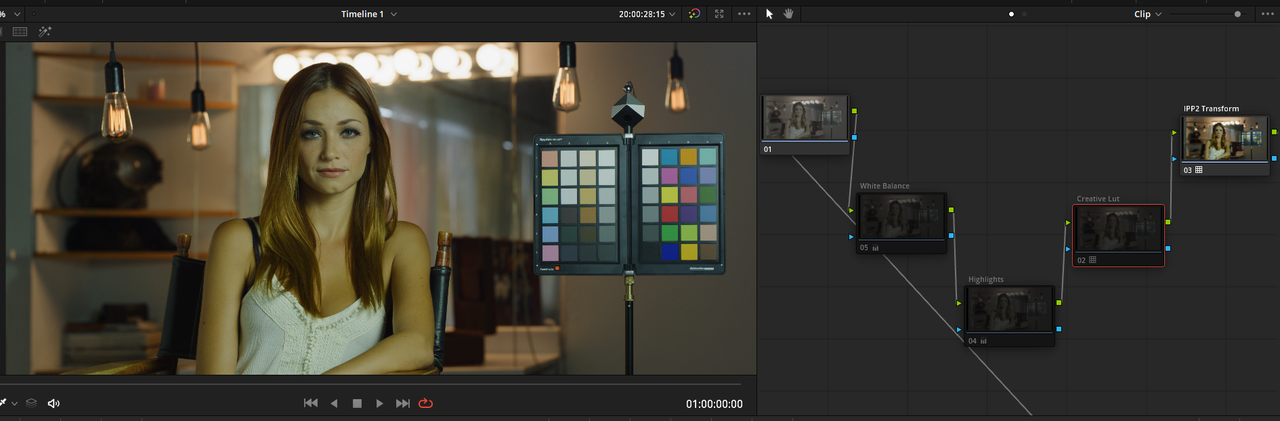
Task: Stop playback in the viewer
Action: tap(357, 403)
